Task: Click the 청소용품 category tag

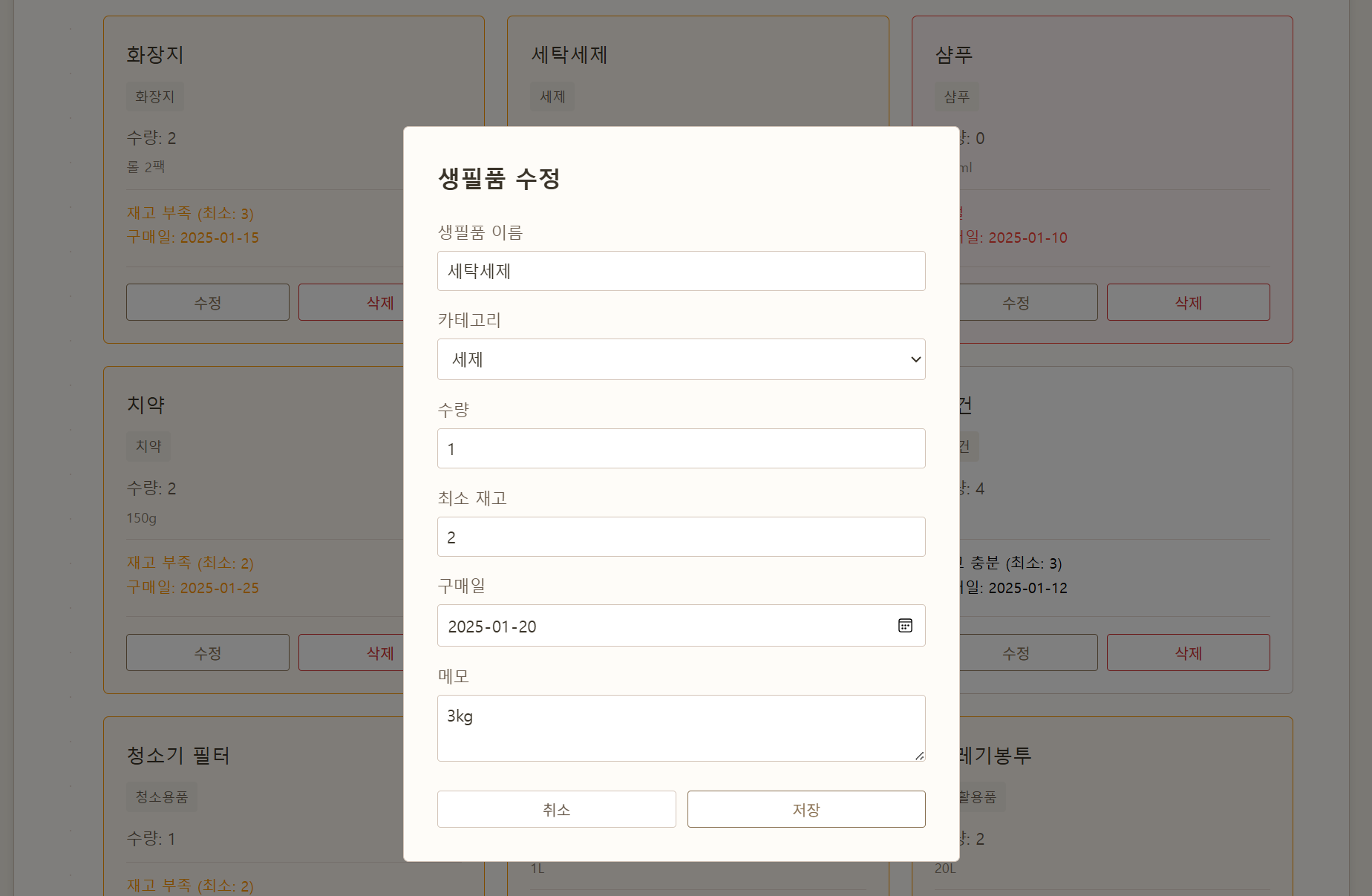Action: point(162,797)
